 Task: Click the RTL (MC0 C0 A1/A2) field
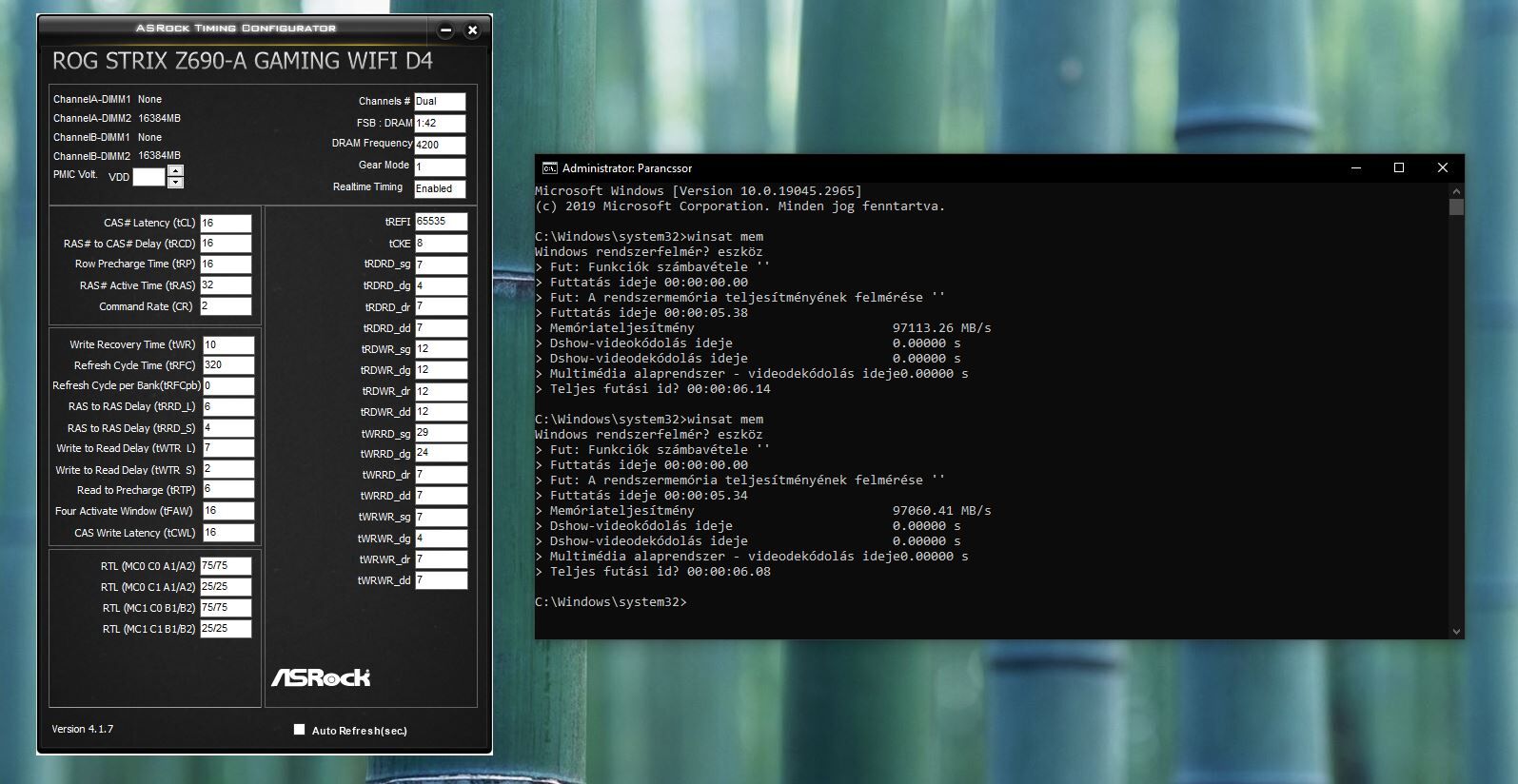tap(226, 566)
